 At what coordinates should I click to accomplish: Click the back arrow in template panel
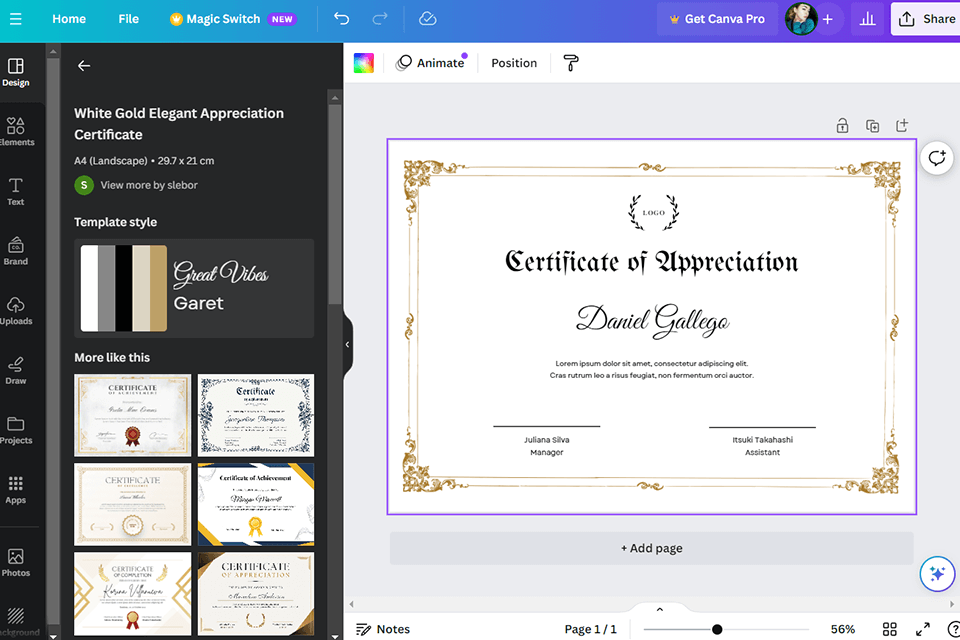coord(84,66)
